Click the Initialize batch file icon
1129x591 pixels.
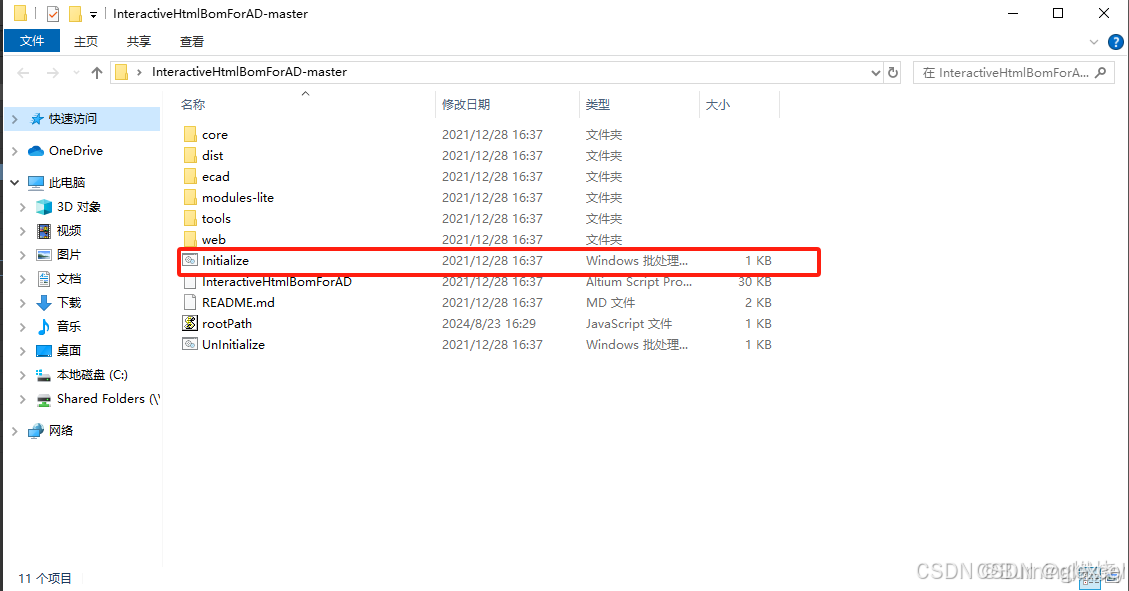coord(190,261)
